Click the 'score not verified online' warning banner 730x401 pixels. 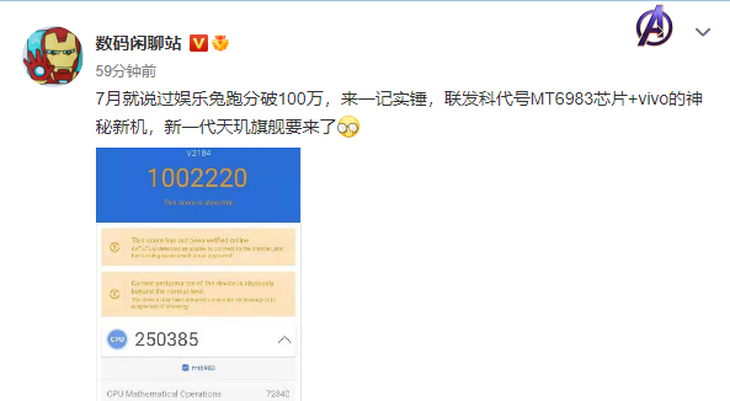point(198,247)
